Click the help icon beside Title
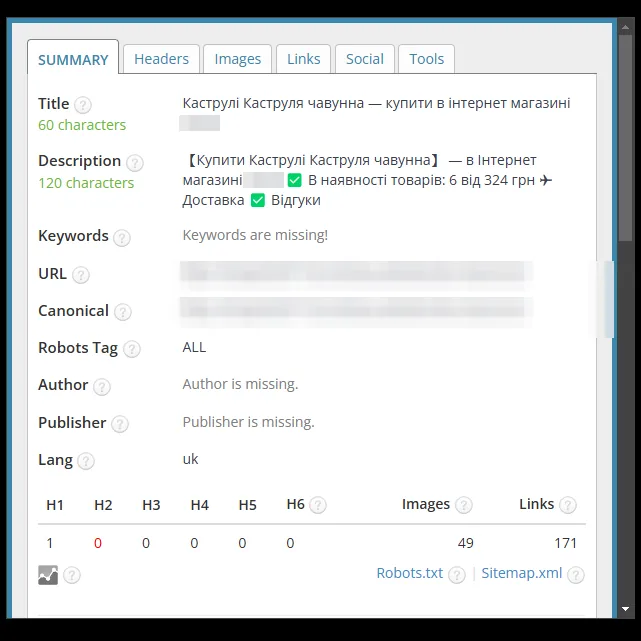Screen dimensions: 641x641 click(x=83, y=105)
